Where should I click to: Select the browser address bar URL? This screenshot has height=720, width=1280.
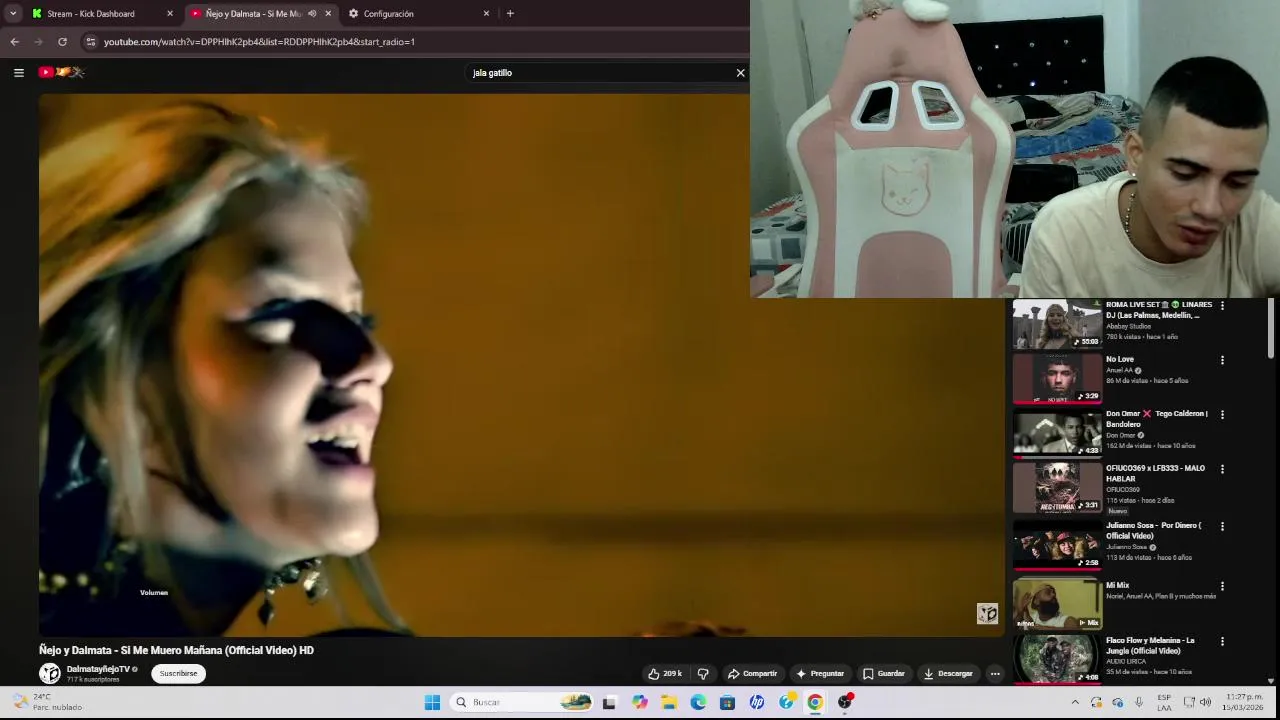pyautogui.click(x=259, y=42)
